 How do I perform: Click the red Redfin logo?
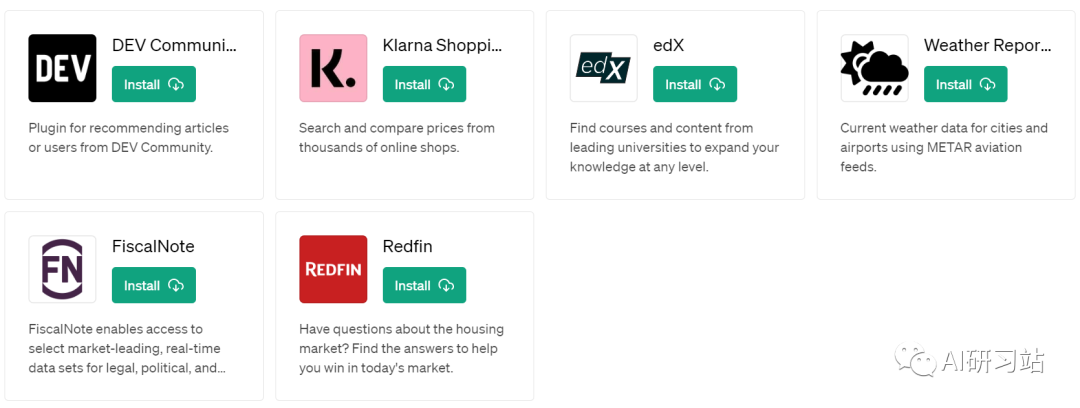(333, 269)
